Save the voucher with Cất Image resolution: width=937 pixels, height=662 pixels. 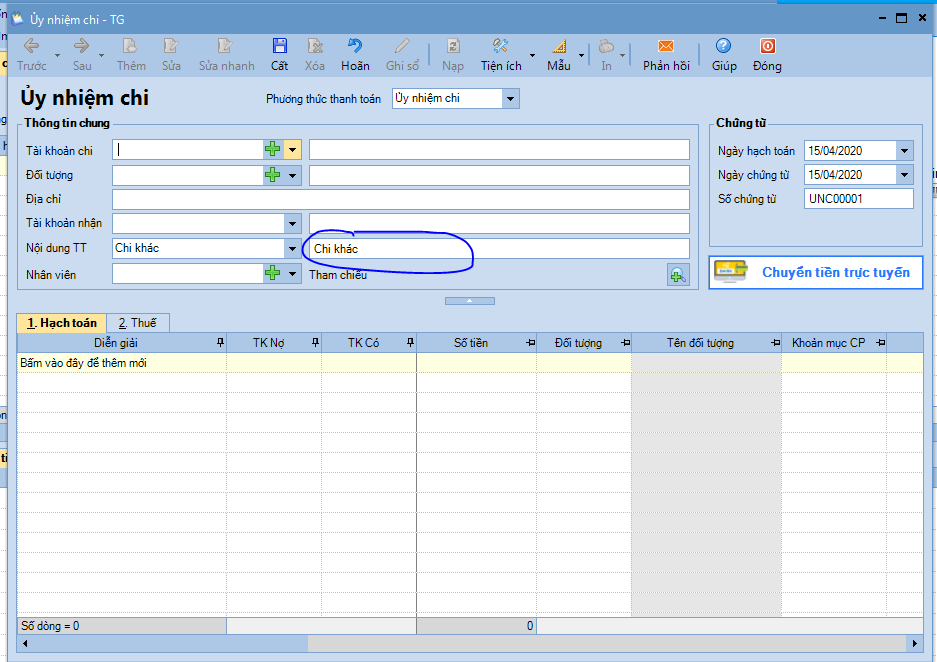[x=279, y=55]
